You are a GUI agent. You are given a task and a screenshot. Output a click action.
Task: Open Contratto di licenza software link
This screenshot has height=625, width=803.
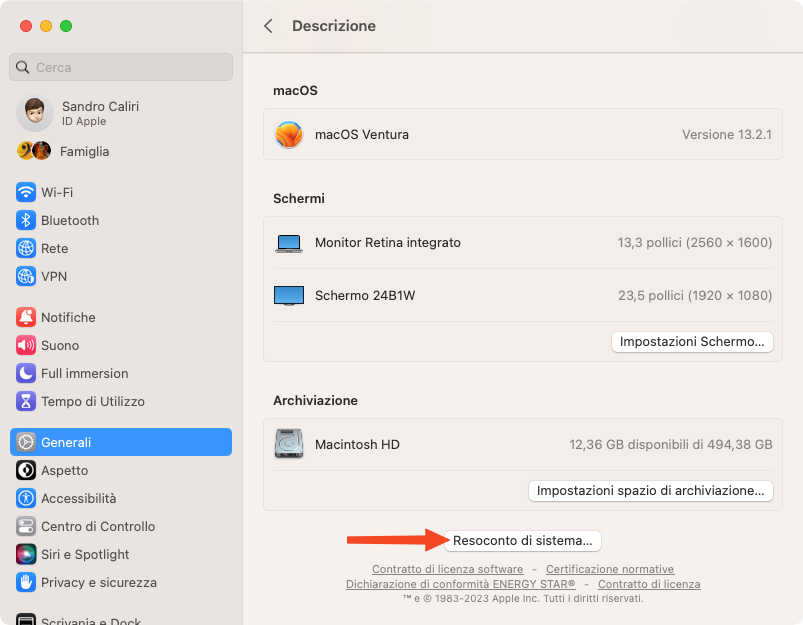click(x=448, y=569)
